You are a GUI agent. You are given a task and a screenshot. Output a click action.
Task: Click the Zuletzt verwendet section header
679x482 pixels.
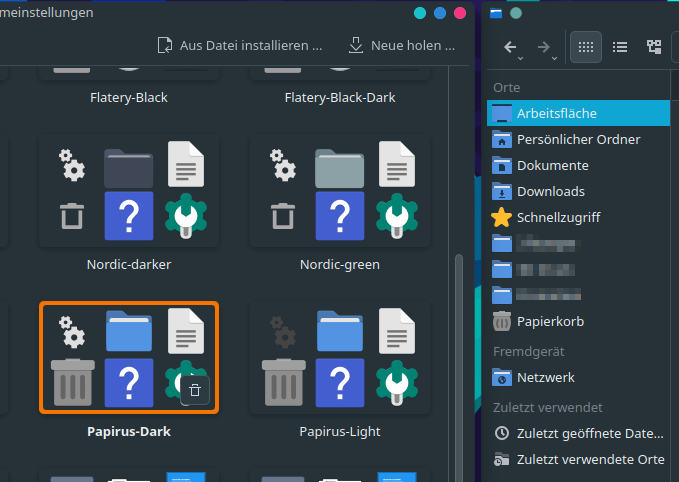547,408
